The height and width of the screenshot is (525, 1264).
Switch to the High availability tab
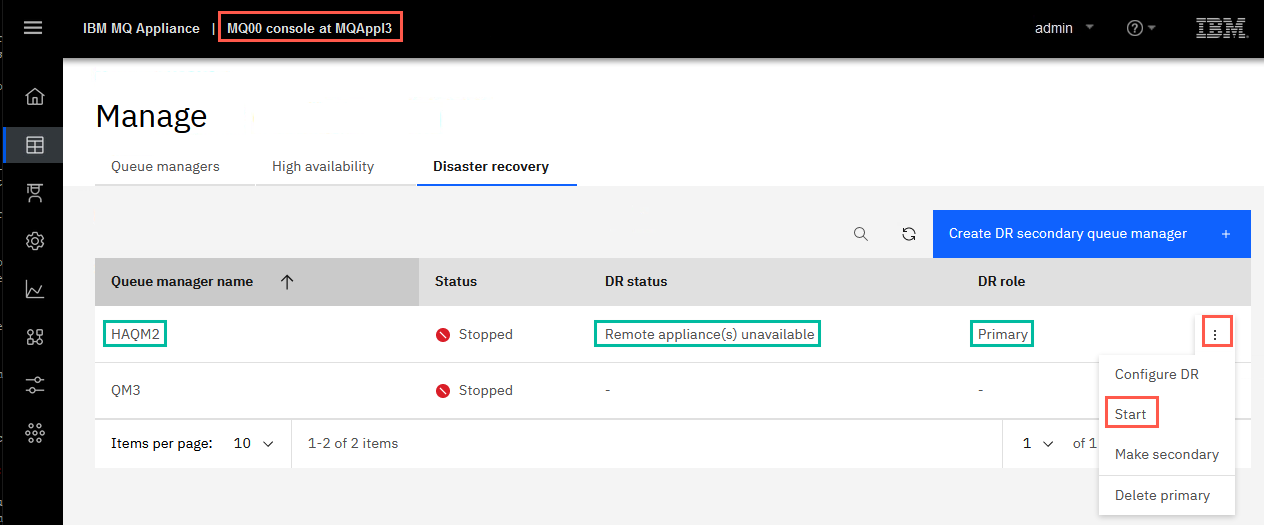(x=323, y=166)
